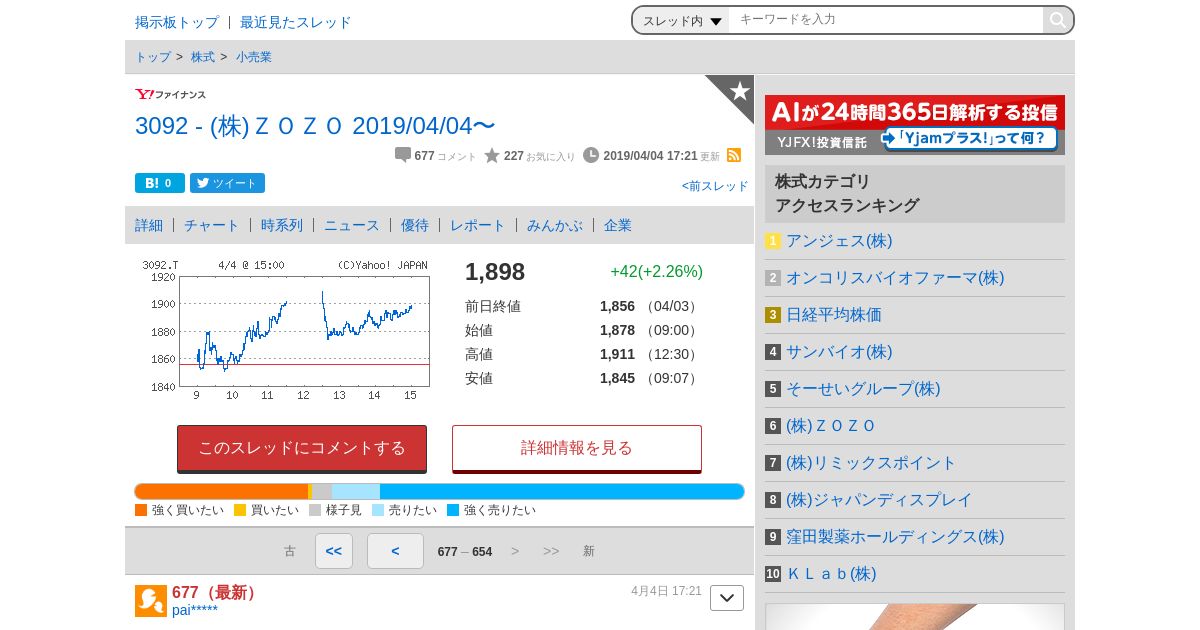Viewport: 1200px width, 630px height.
Task: Click the search magnifier icon
Action: 1057,20
